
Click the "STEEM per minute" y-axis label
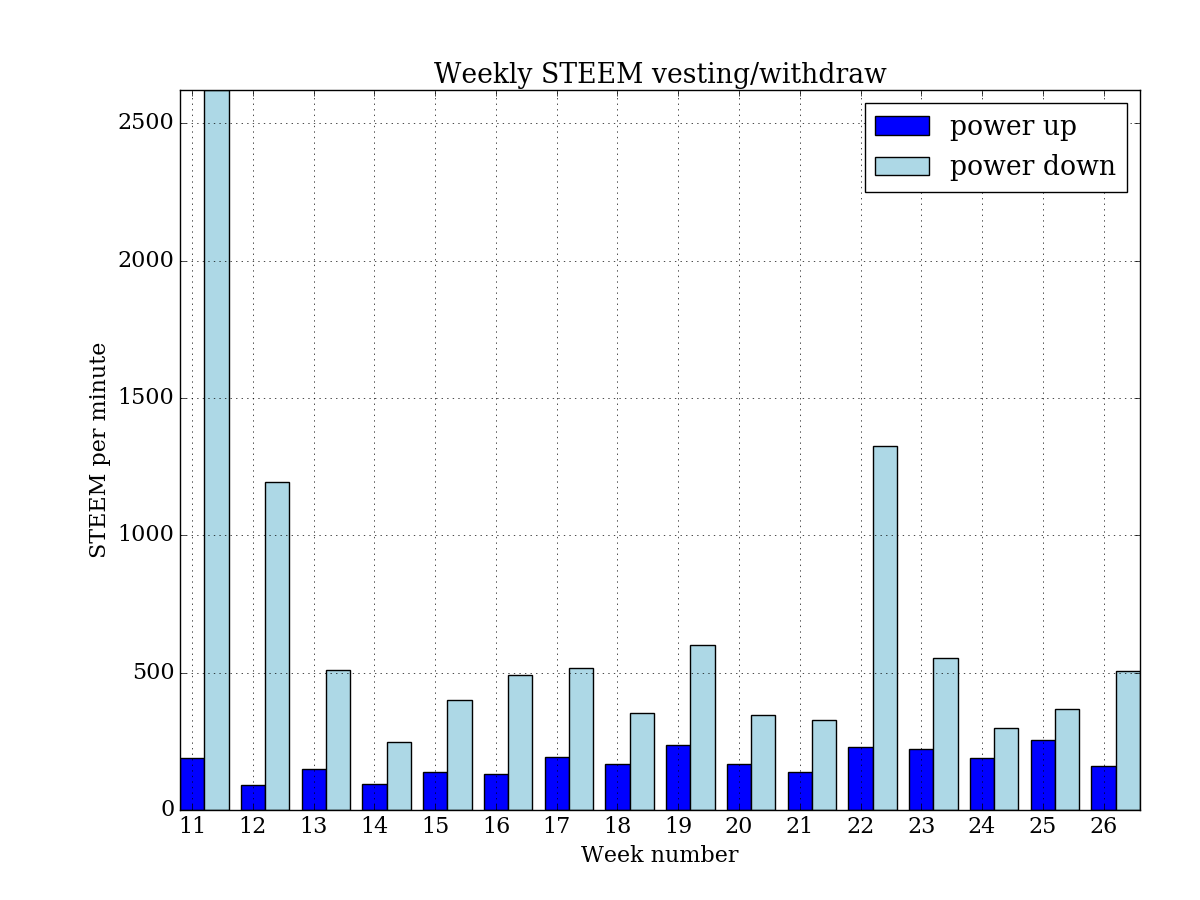click(98, 450)
